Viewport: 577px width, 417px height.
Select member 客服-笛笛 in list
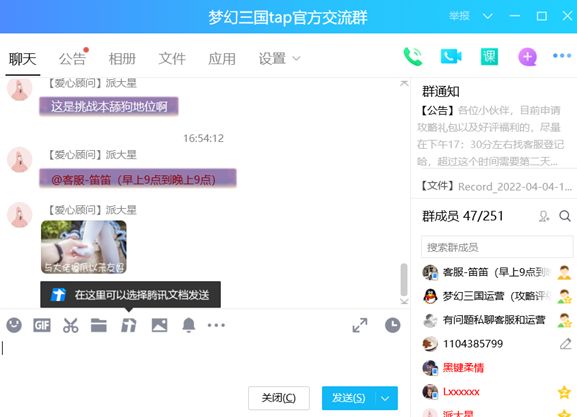pyautogui.click(x=497, y=272)
